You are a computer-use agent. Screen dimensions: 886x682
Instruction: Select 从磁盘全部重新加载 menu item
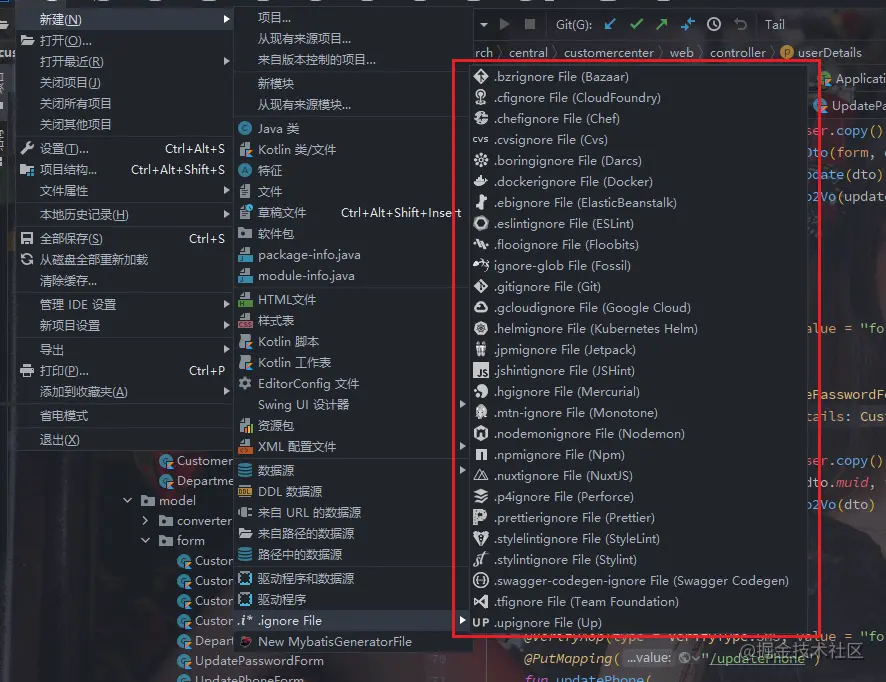coord(125,259)
